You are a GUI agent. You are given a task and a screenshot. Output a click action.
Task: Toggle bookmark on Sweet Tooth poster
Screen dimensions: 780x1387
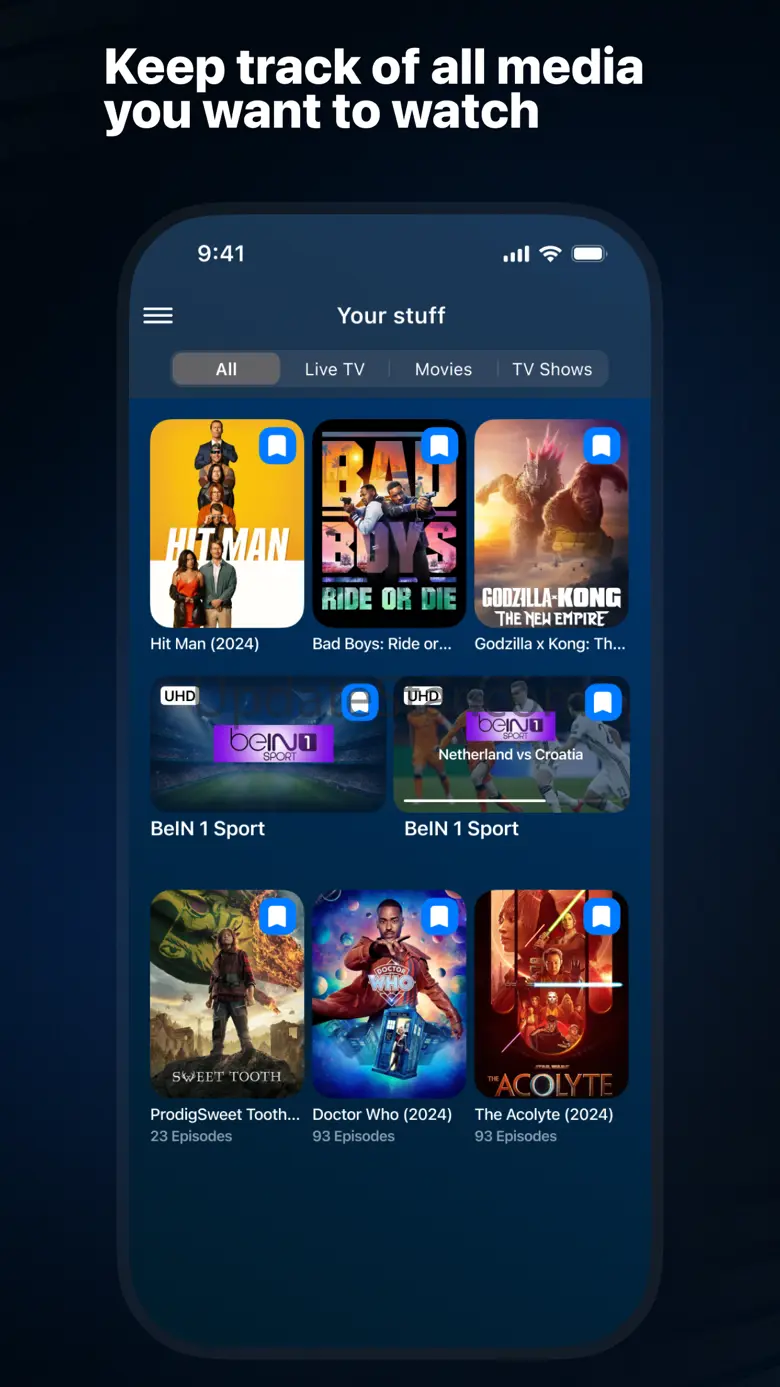[x=277, y=916]
